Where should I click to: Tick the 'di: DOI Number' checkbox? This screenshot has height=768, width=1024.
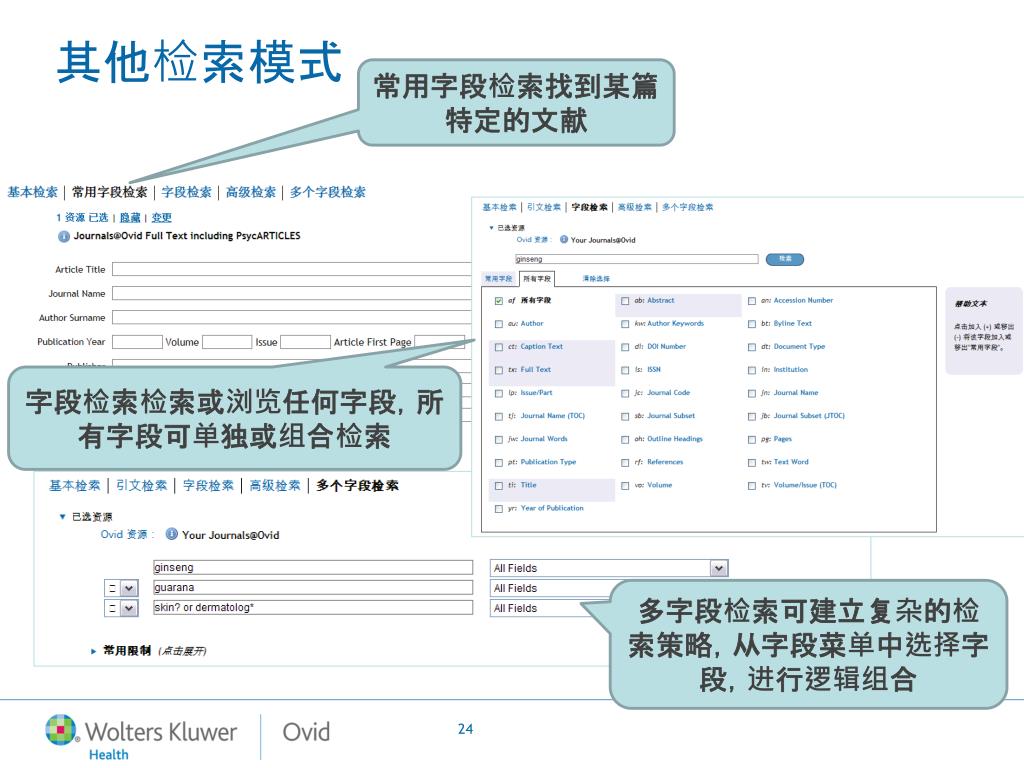pyautogui.click(x=625, y=347)
